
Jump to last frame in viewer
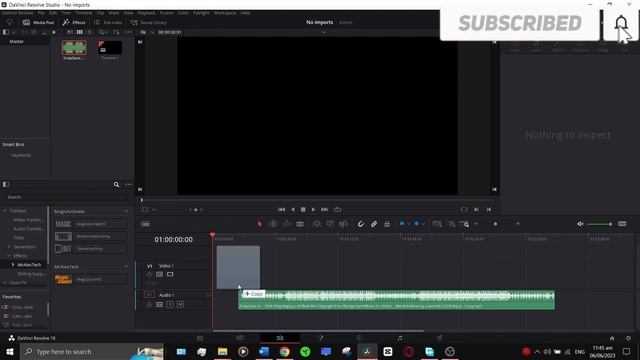[324, 209]
